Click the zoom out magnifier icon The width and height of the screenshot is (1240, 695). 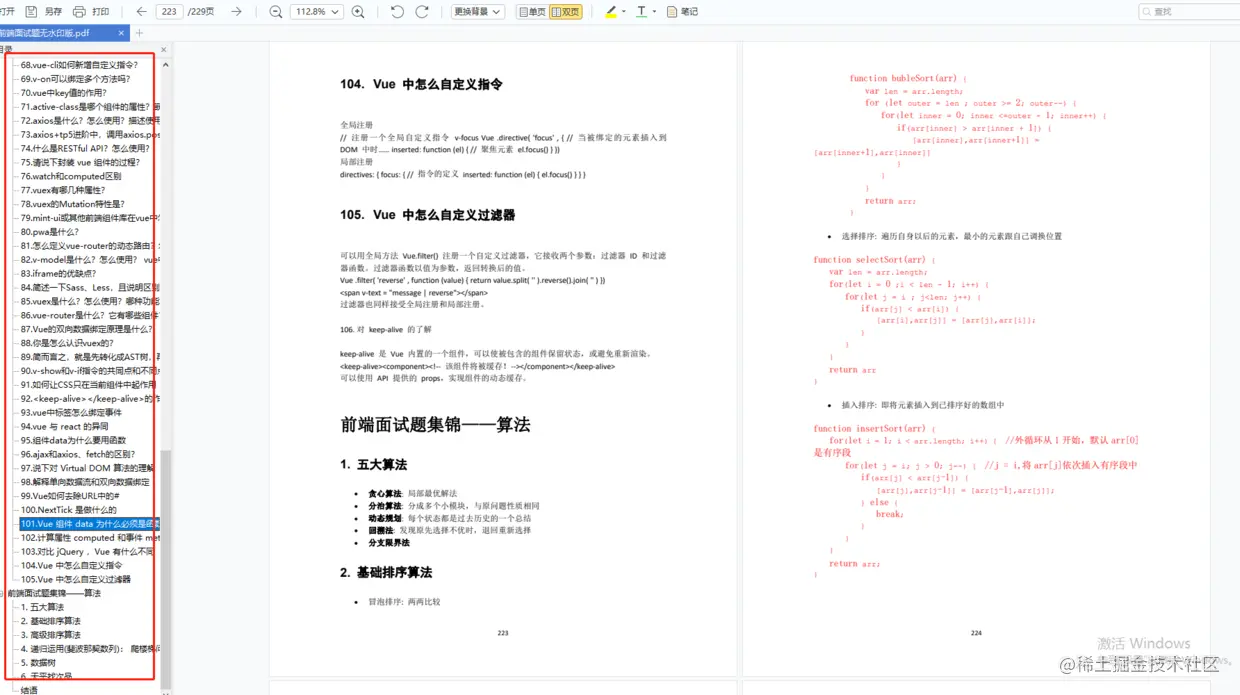[276, 12]
